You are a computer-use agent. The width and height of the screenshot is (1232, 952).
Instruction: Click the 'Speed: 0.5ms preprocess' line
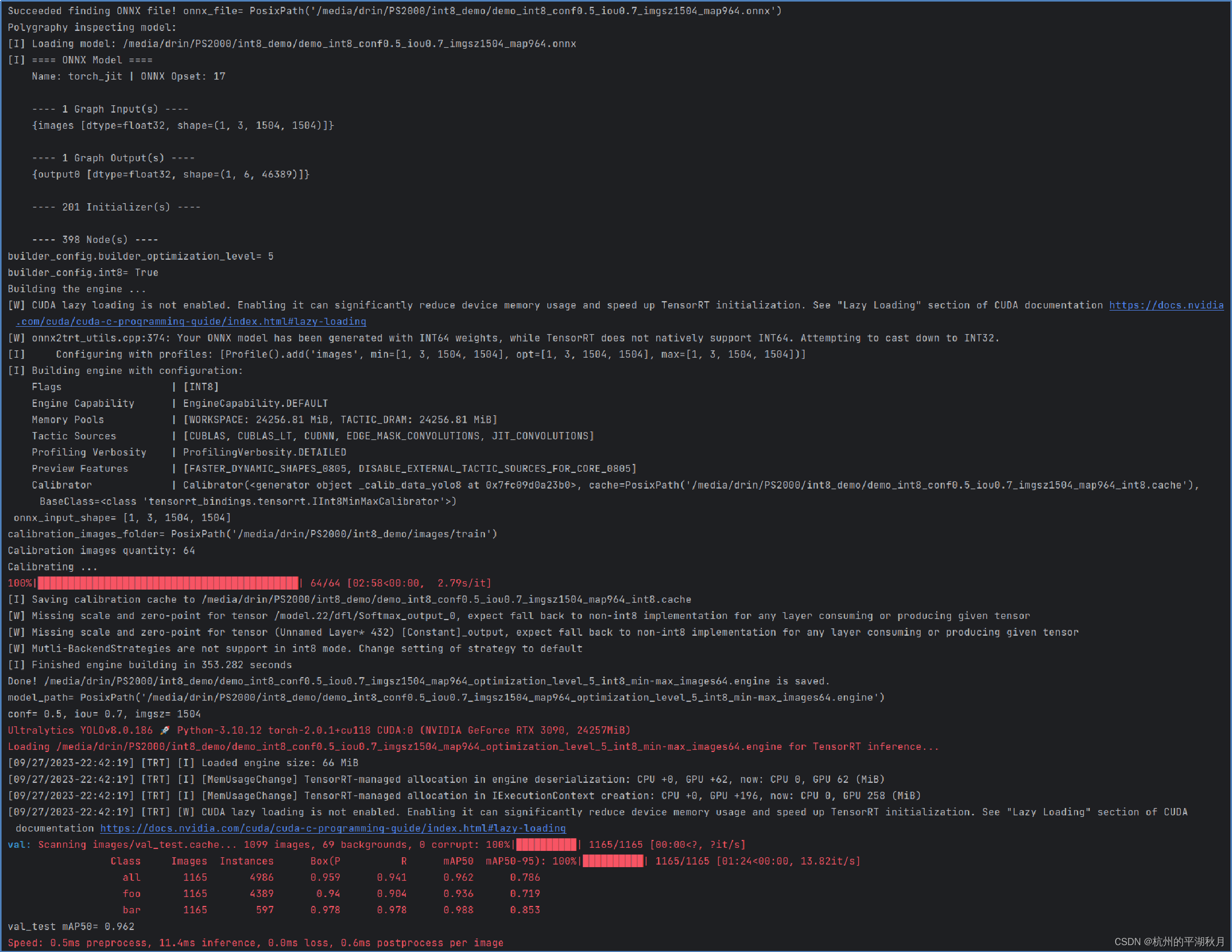255,943
